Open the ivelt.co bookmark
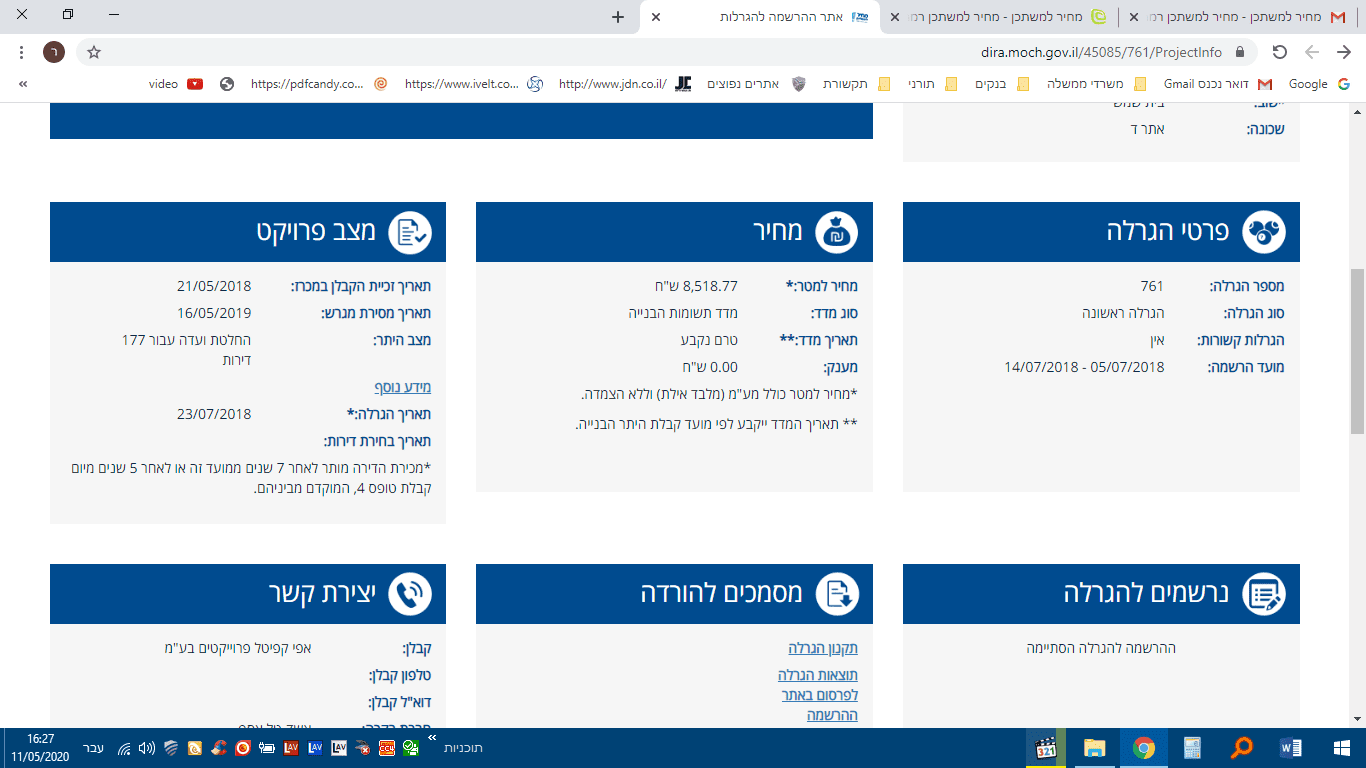 (x=474, y=84)
